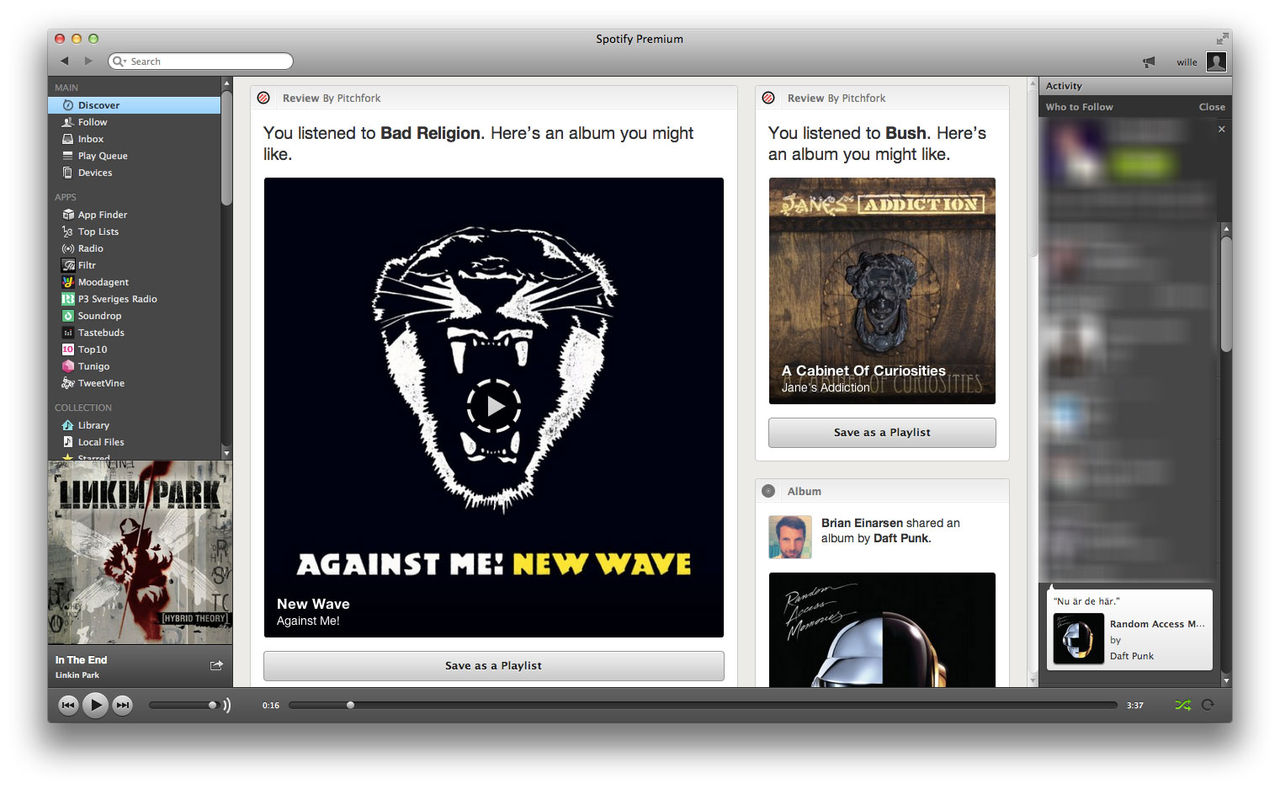Viewport: 1280px width, 789px height.
Task: Go back with the navigation arrow
Action: [x=65, y=61]
